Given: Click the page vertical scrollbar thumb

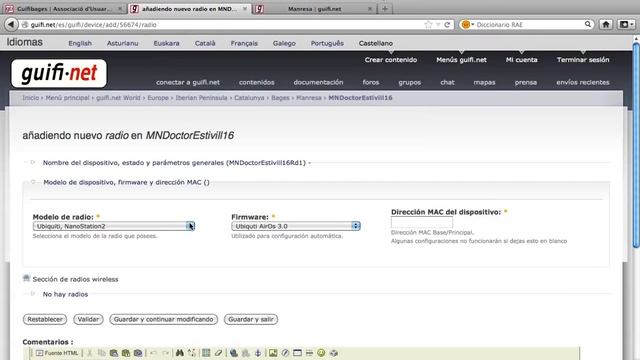Looking at the screenshot, I should point(636,144).
